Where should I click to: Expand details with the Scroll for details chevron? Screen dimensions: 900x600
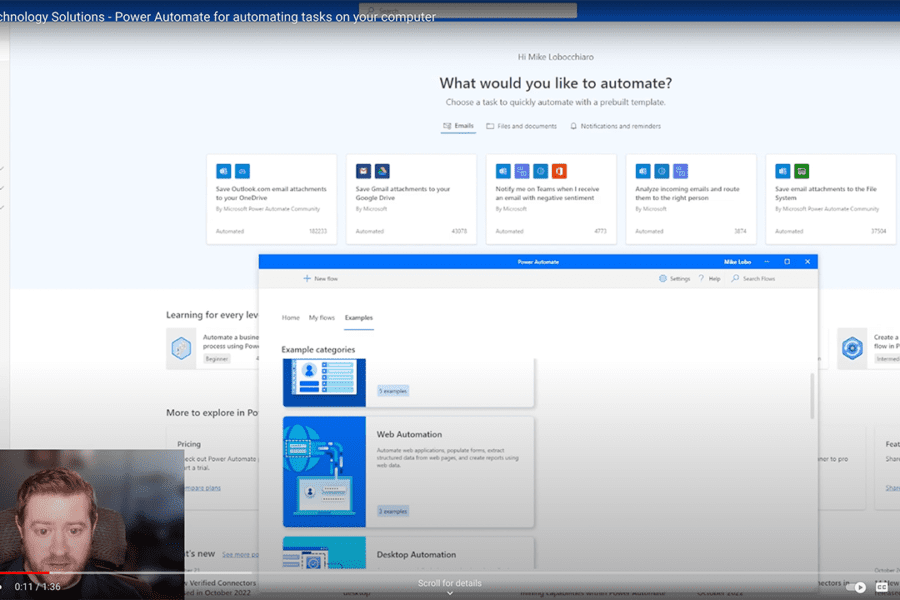[x=450, y=594]
